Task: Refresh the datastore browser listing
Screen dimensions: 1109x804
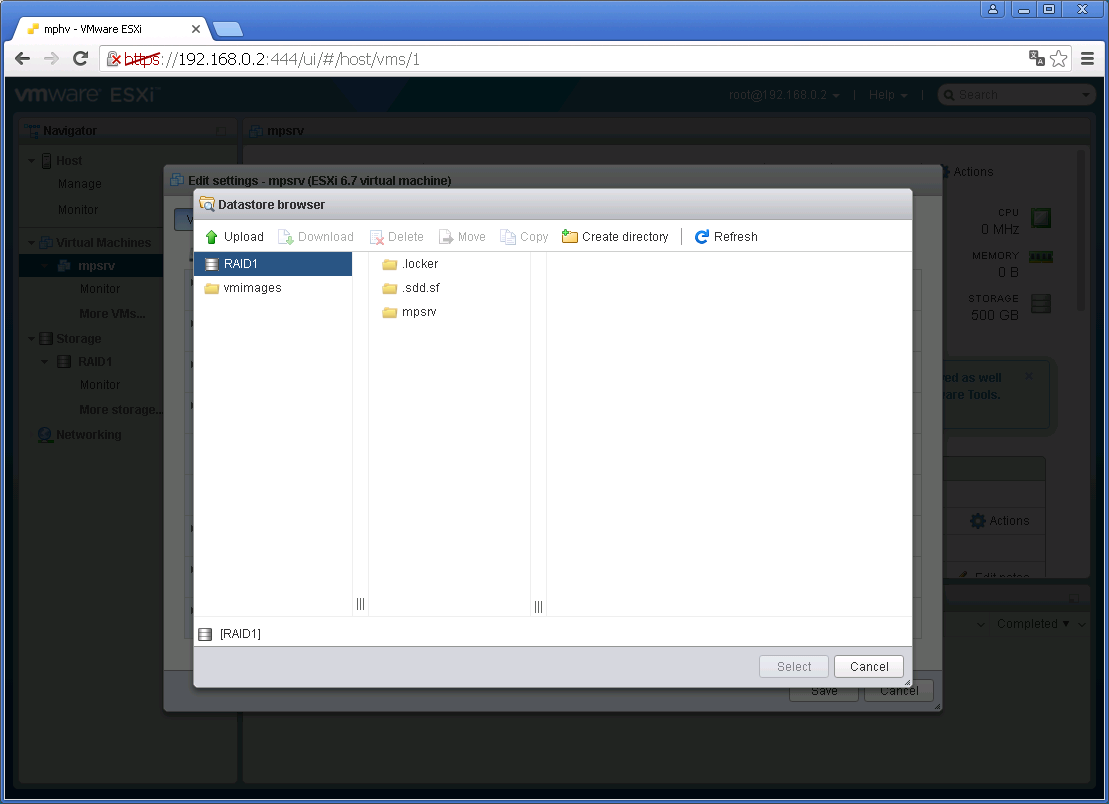Action: coord(726,237)
